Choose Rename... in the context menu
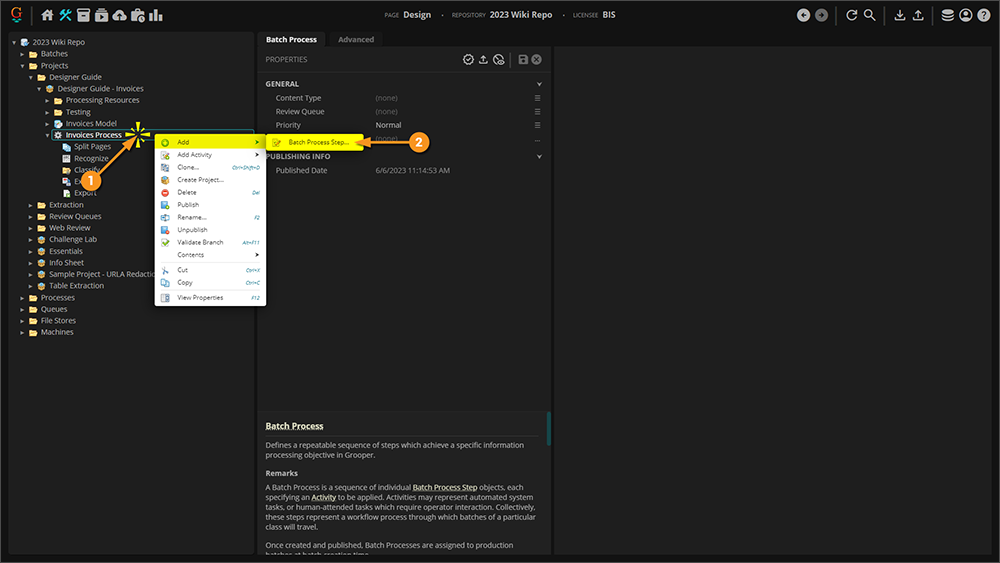This screenshot has width=1000, height=563. [210, 217]
